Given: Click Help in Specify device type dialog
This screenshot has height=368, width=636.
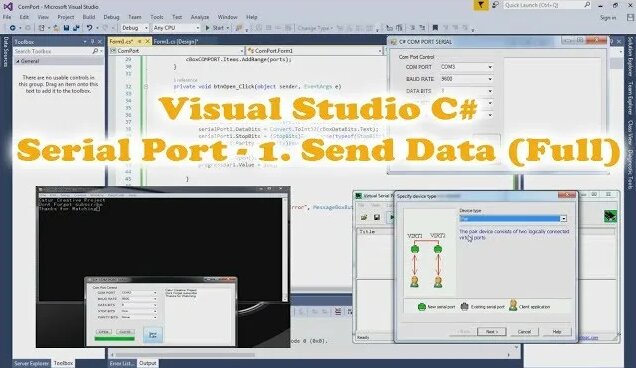Looking at the screenshot, I should (557, 331).
